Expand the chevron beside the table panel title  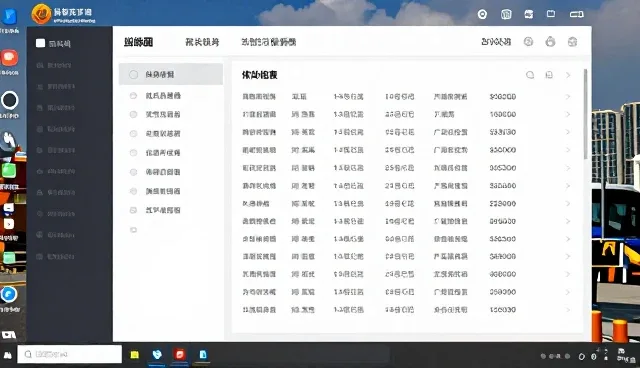568,75
